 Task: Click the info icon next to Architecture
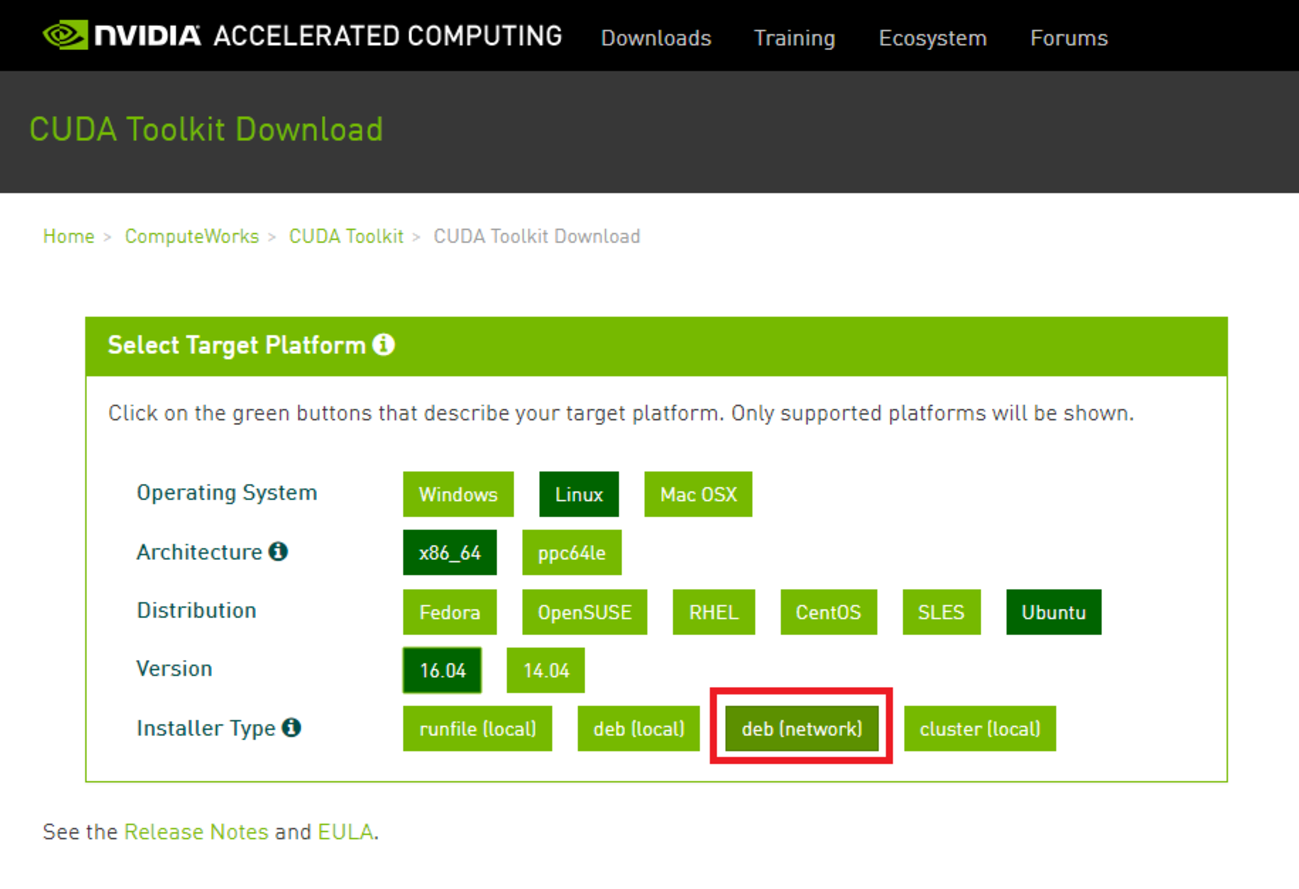278,551
